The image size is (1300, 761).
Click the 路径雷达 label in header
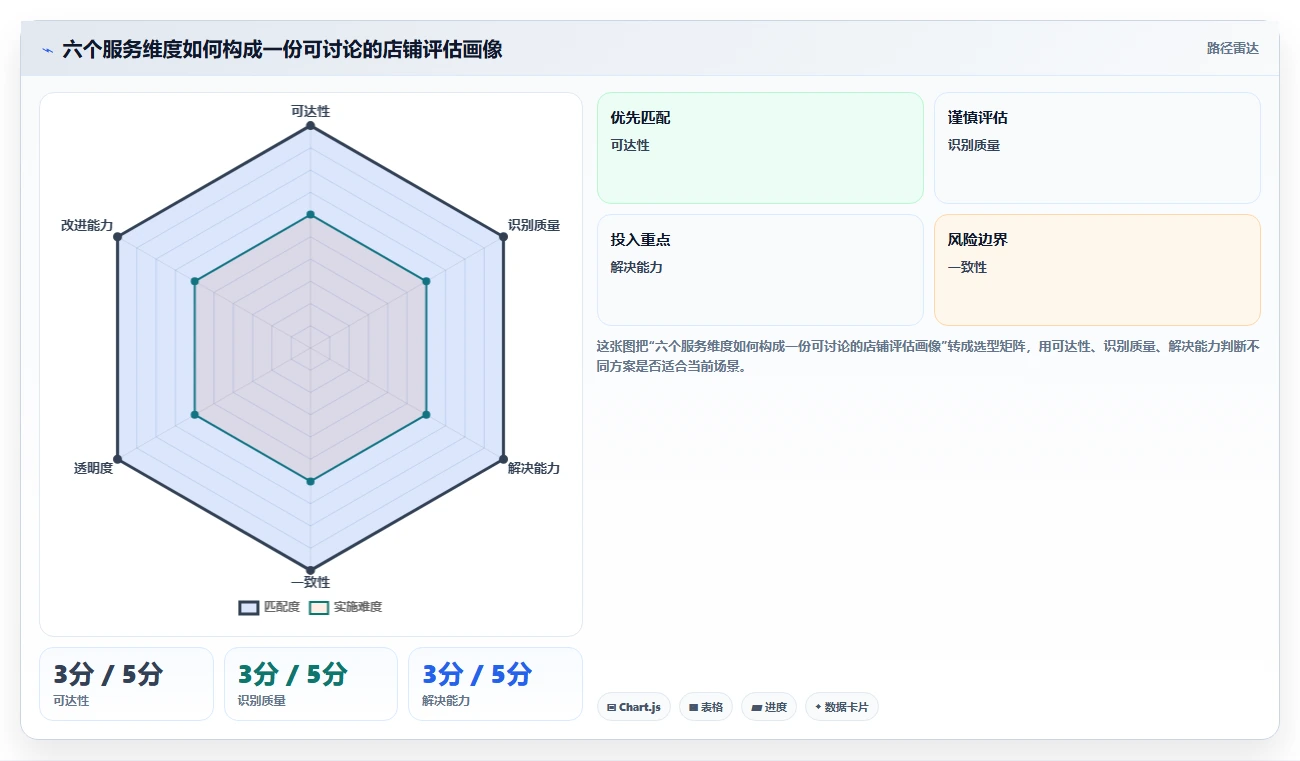pos(1233,48)
